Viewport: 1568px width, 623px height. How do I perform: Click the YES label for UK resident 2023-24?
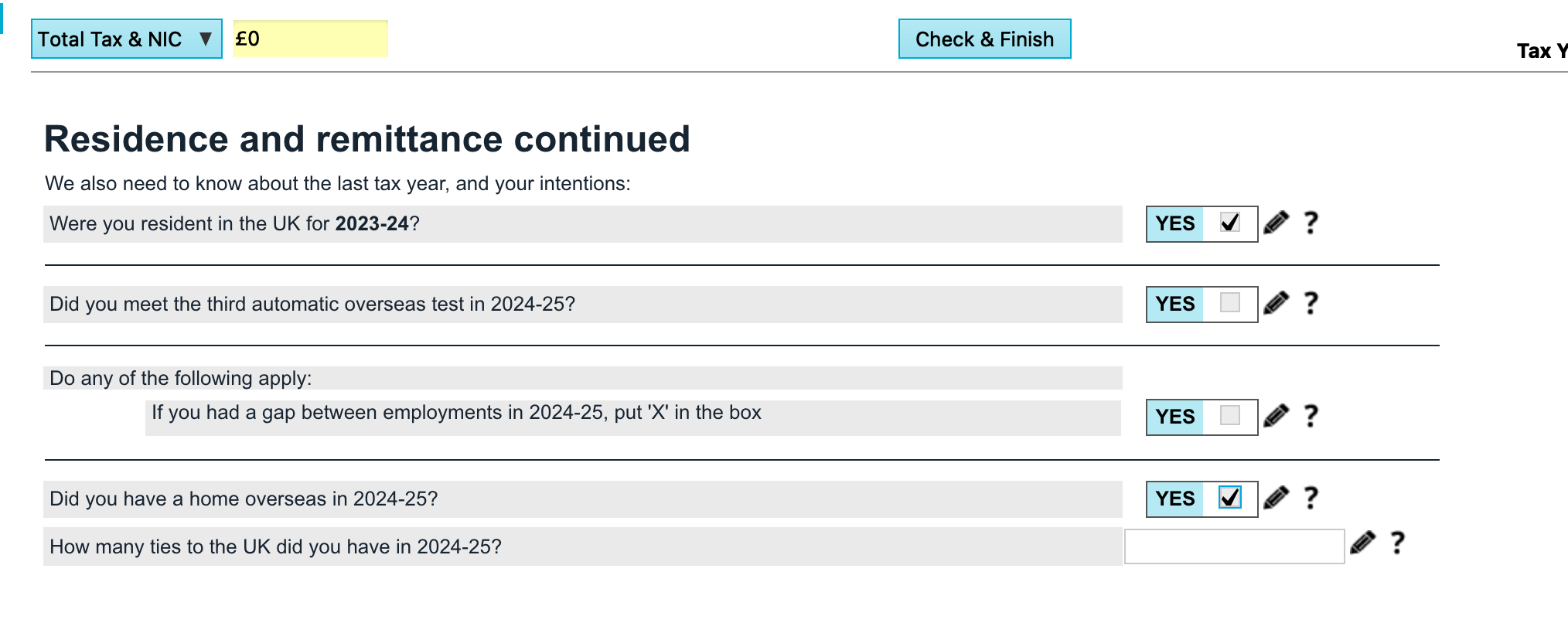tap(1175, 223)
